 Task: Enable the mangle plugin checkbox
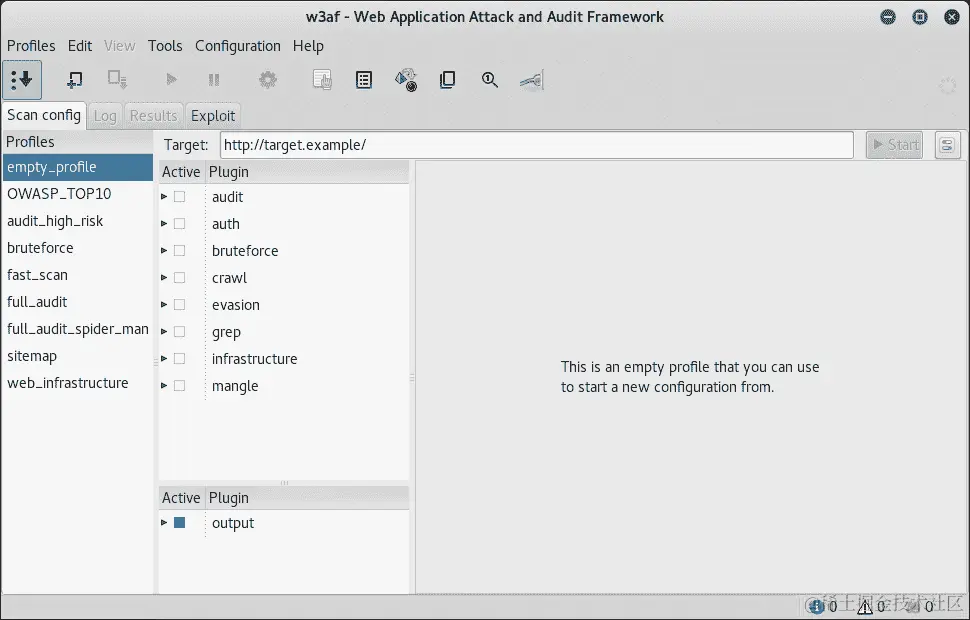(x=179, y=385)
